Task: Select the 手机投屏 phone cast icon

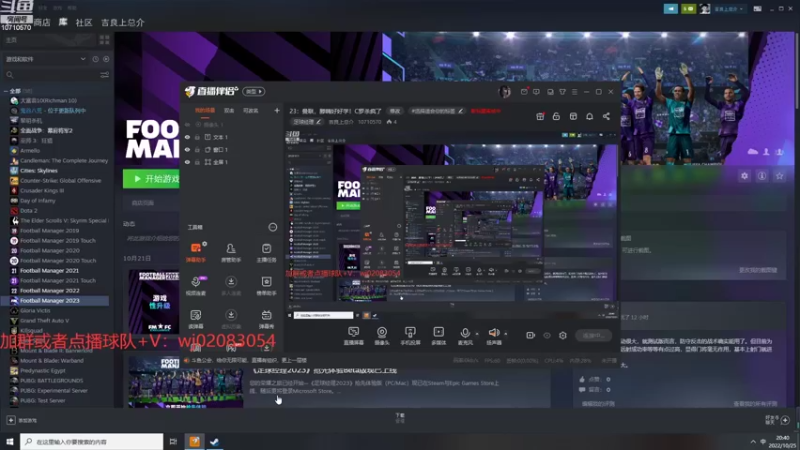Action: click(x=410, y=335)
